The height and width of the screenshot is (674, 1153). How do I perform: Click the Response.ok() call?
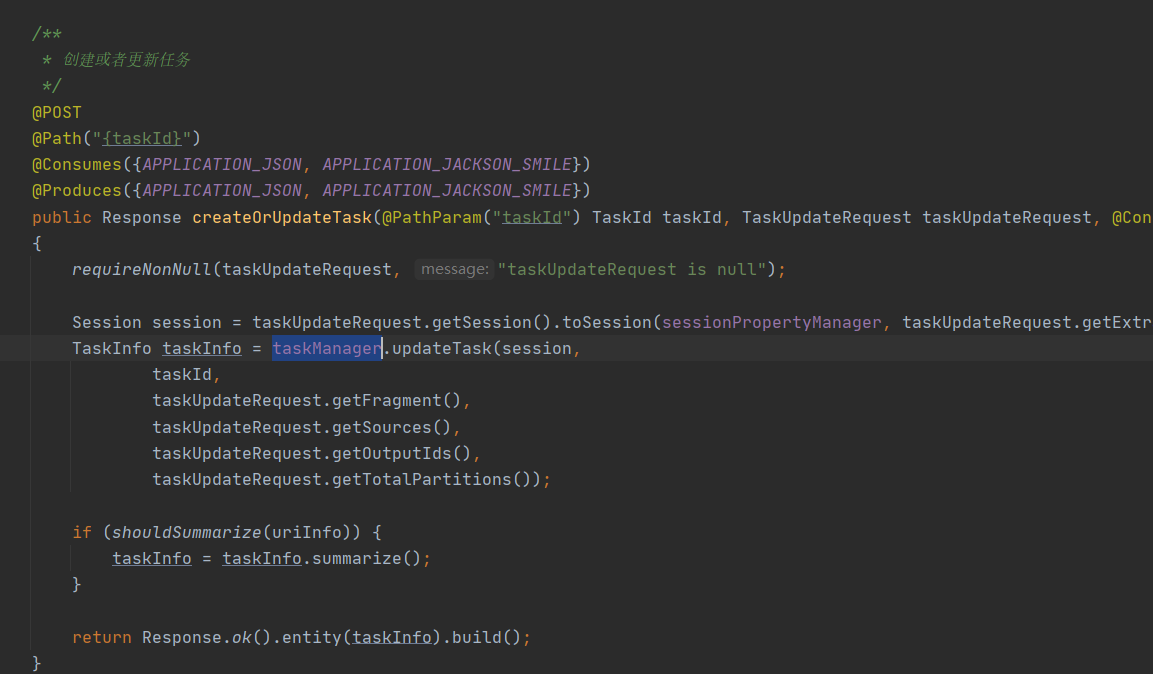coord(207,637)
